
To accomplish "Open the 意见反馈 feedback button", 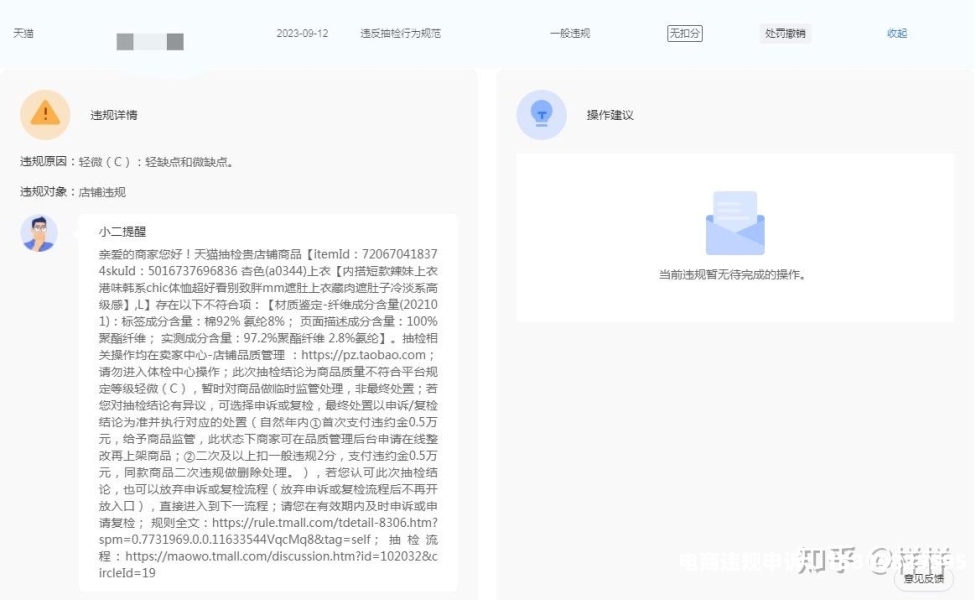I will coord(924,579).
